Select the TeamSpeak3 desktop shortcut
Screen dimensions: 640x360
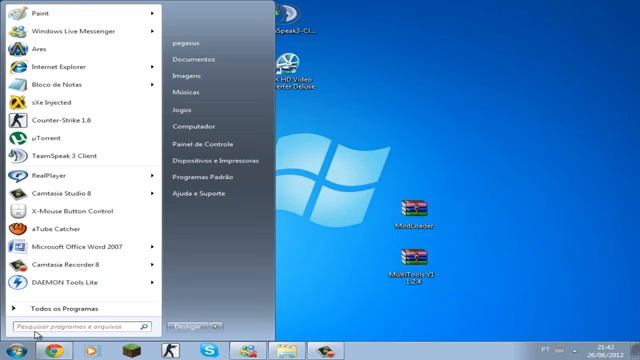point(295,19)
